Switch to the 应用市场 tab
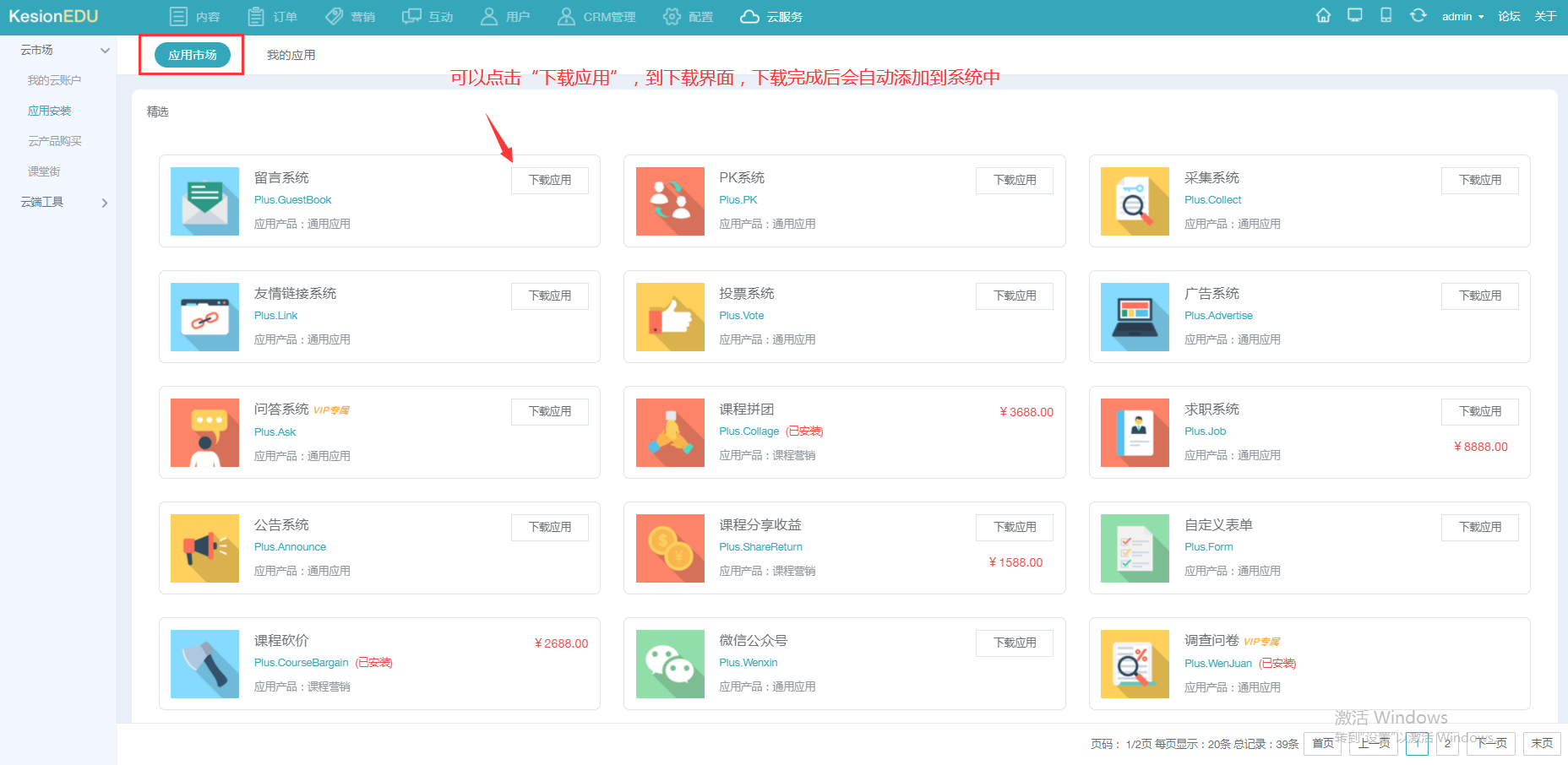 (x=193, y=55)
